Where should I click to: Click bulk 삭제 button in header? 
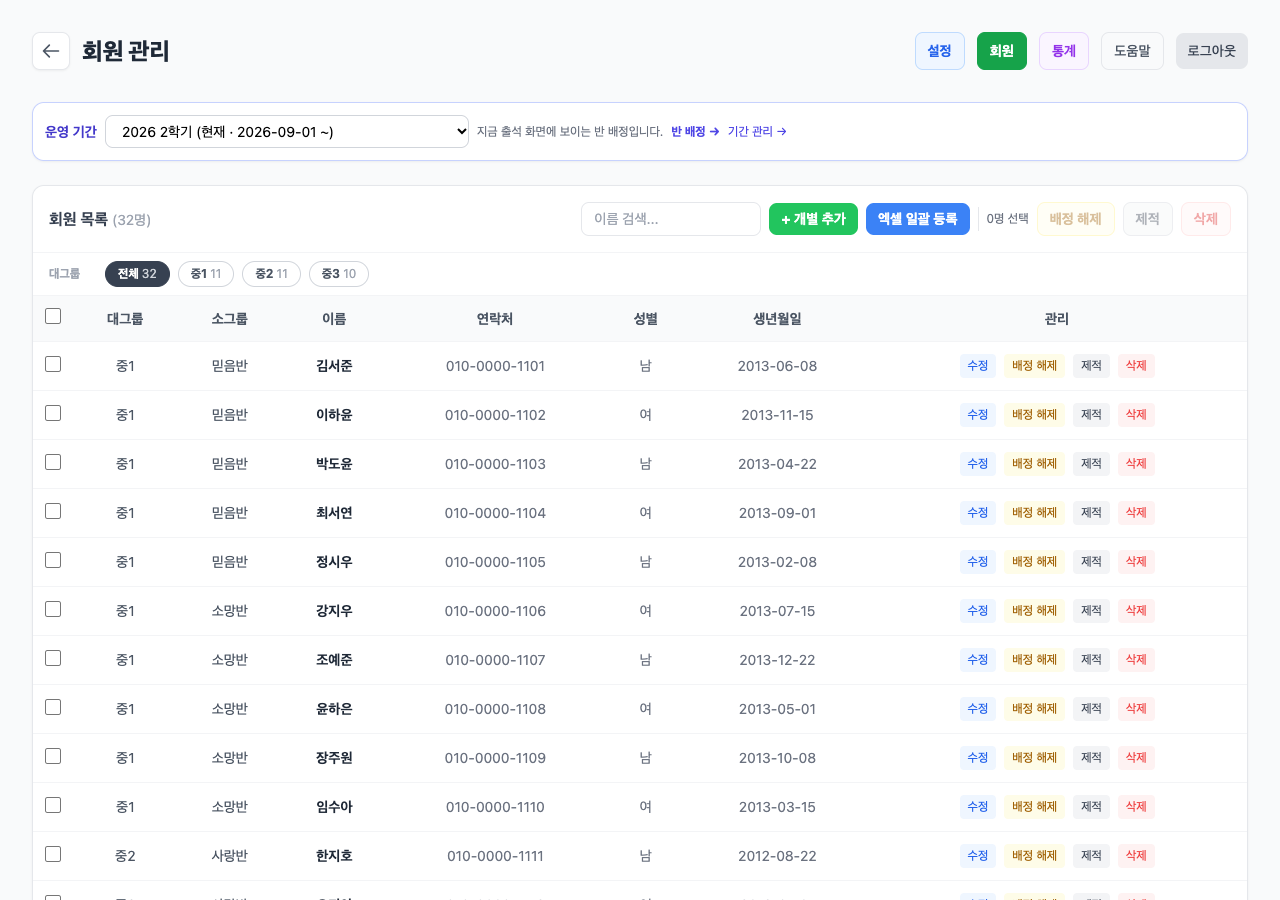[x=1206, y=219]
